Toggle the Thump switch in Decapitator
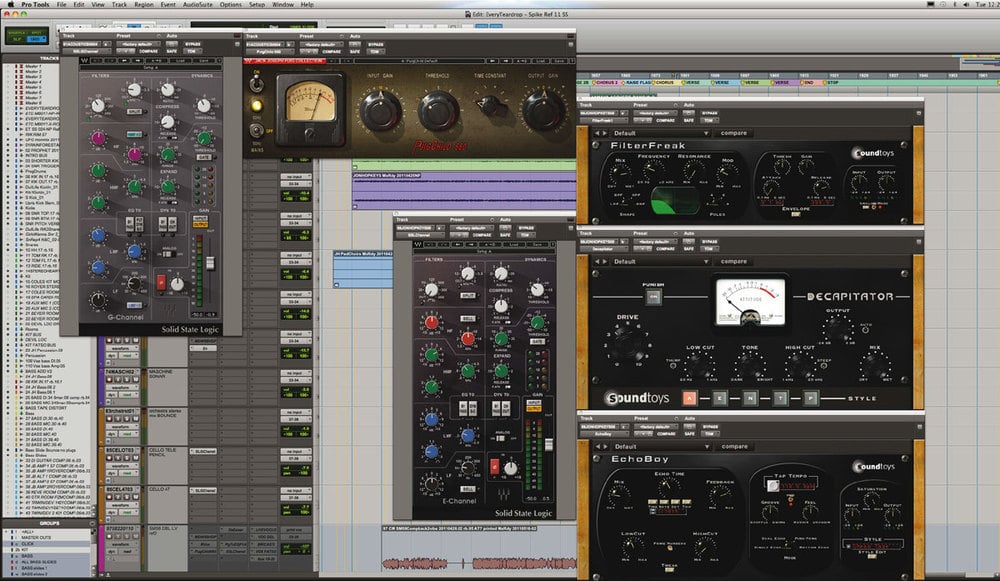The height and width of the screenshot is (581, 1000). click(672, 366)
